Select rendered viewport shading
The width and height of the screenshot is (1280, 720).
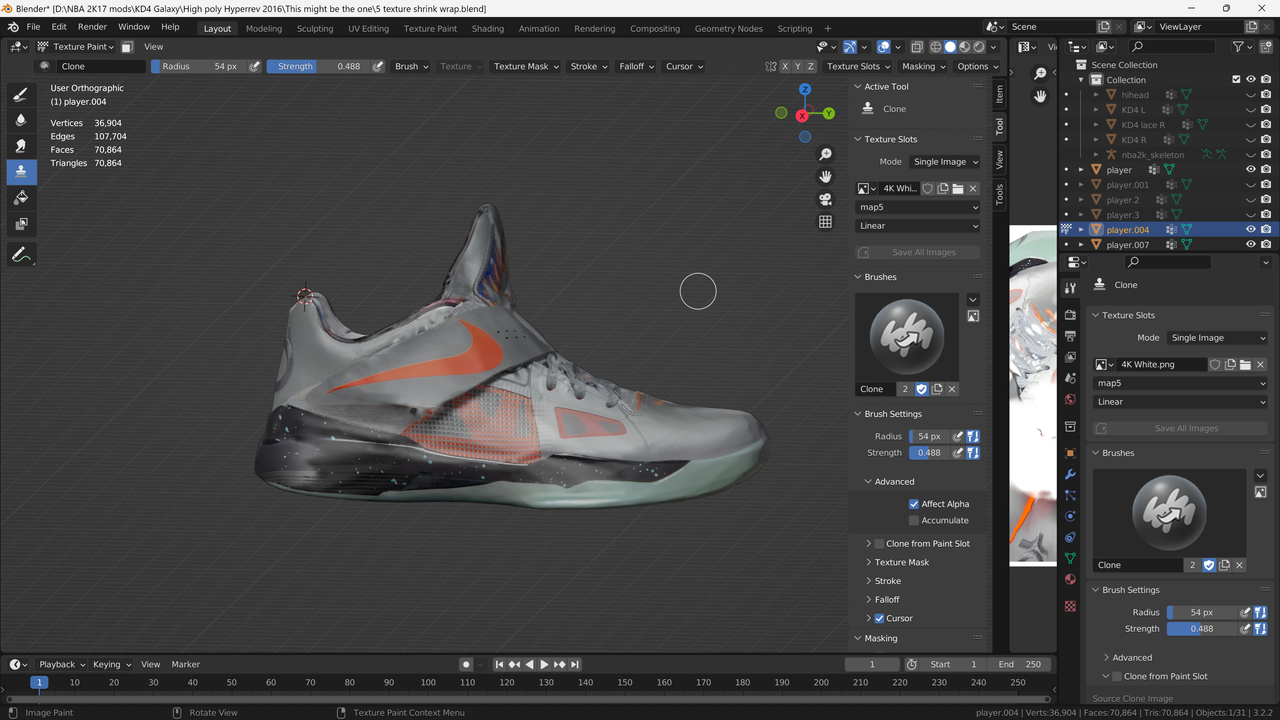[x=979, y=47]
